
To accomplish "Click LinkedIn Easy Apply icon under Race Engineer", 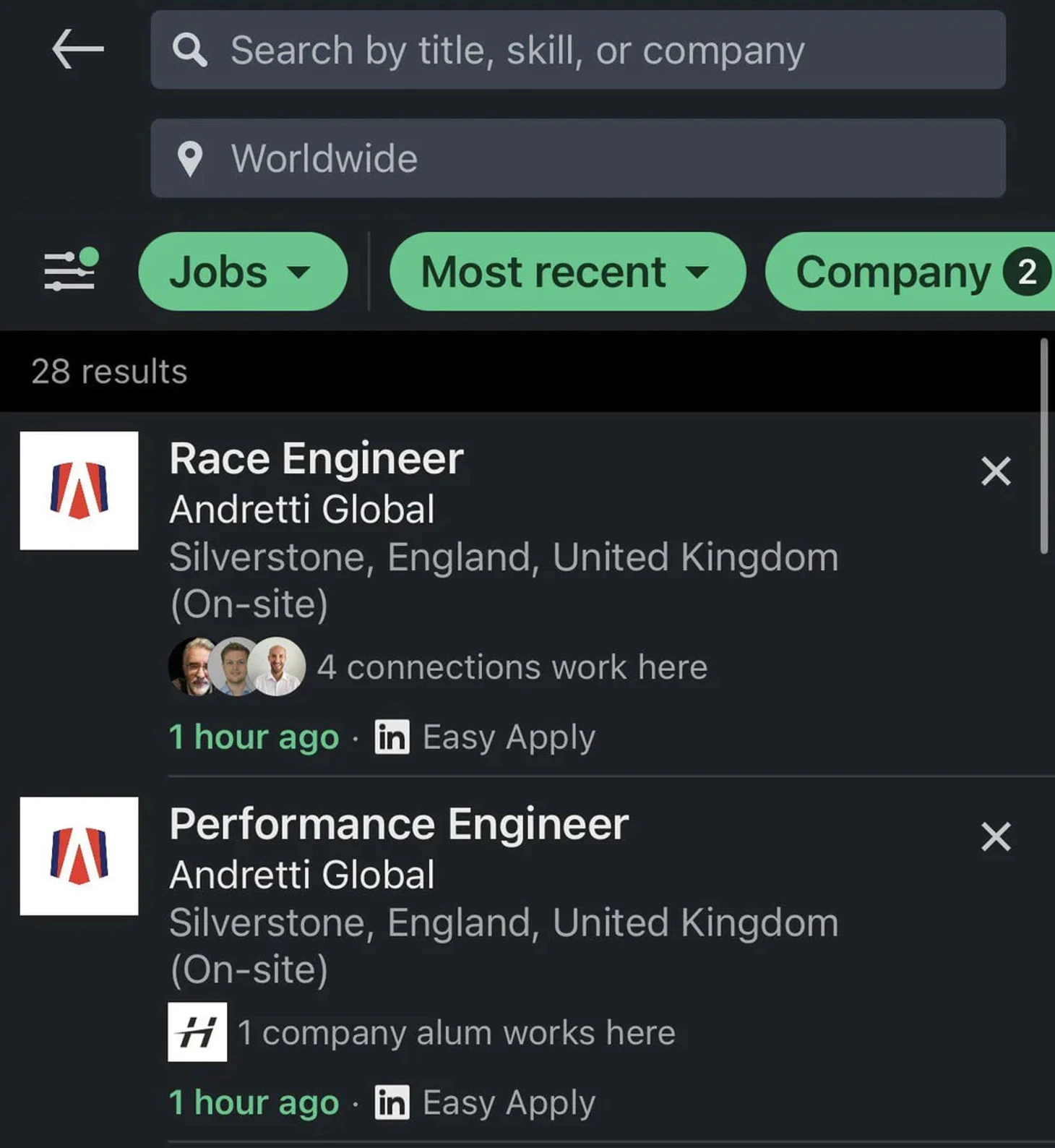I will click(x=392, y=737).
